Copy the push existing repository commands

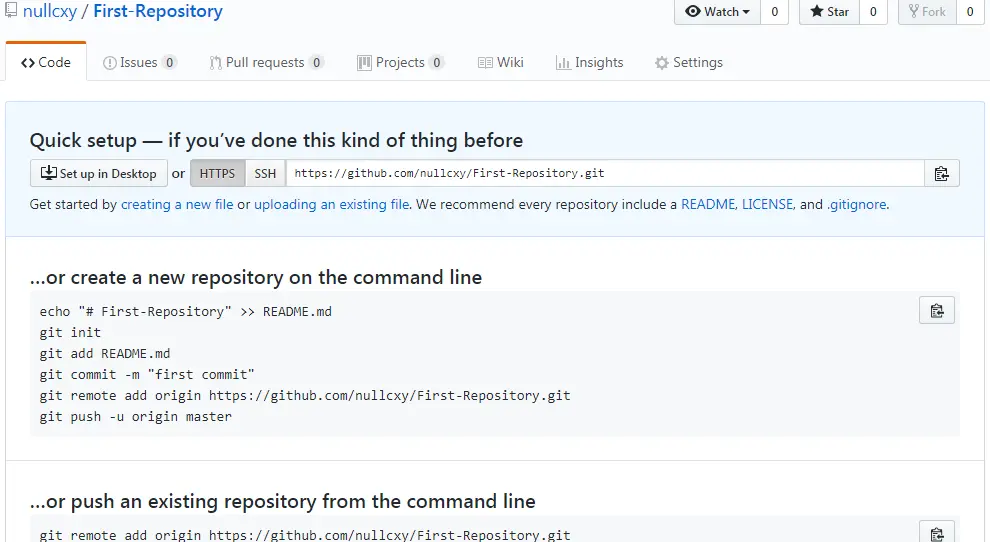pos(937,533)
